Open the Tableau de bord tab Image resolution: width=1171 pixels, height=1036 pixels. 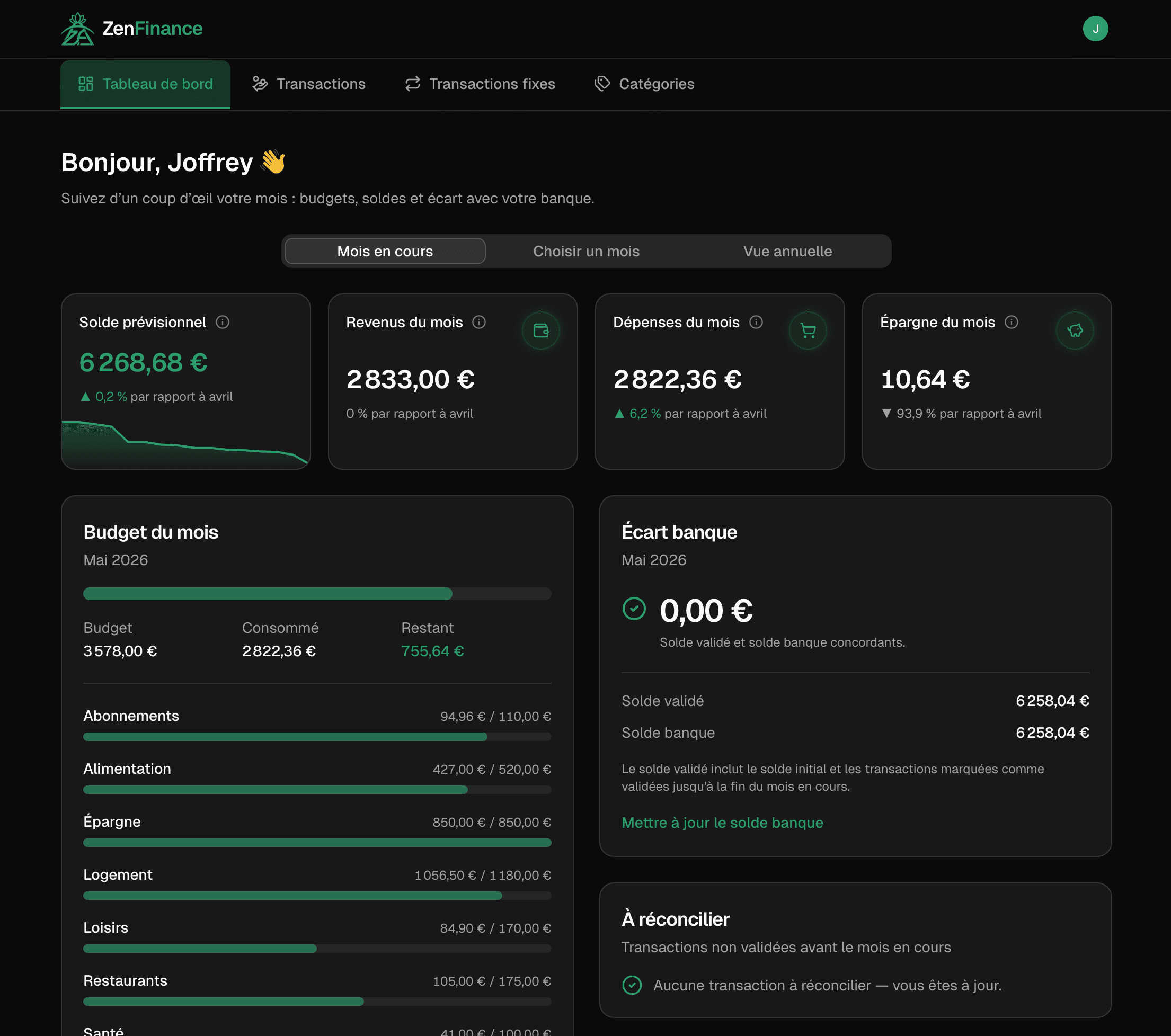tap(146, 84)
